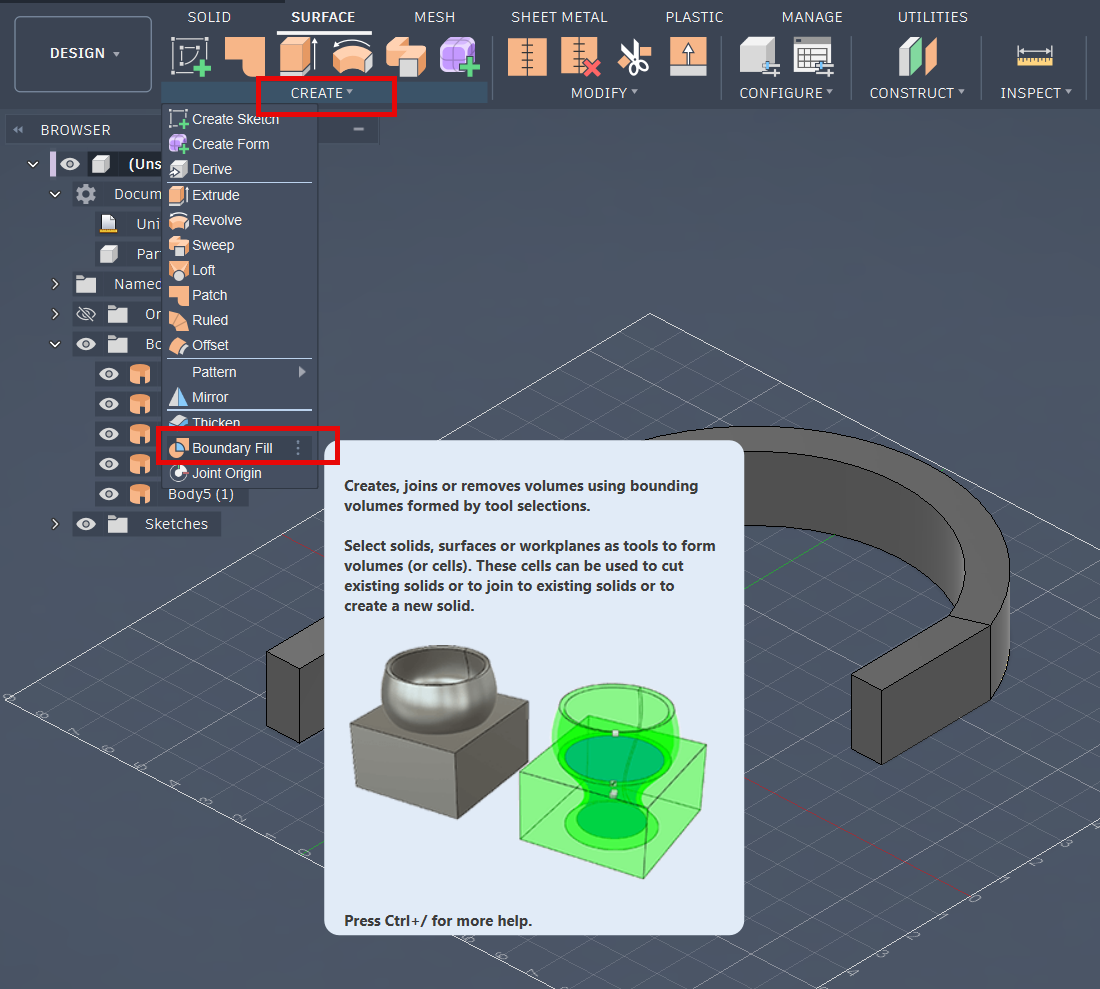
Task: Click the Boundary Fill more-options dots
Action: pos(298,448)
